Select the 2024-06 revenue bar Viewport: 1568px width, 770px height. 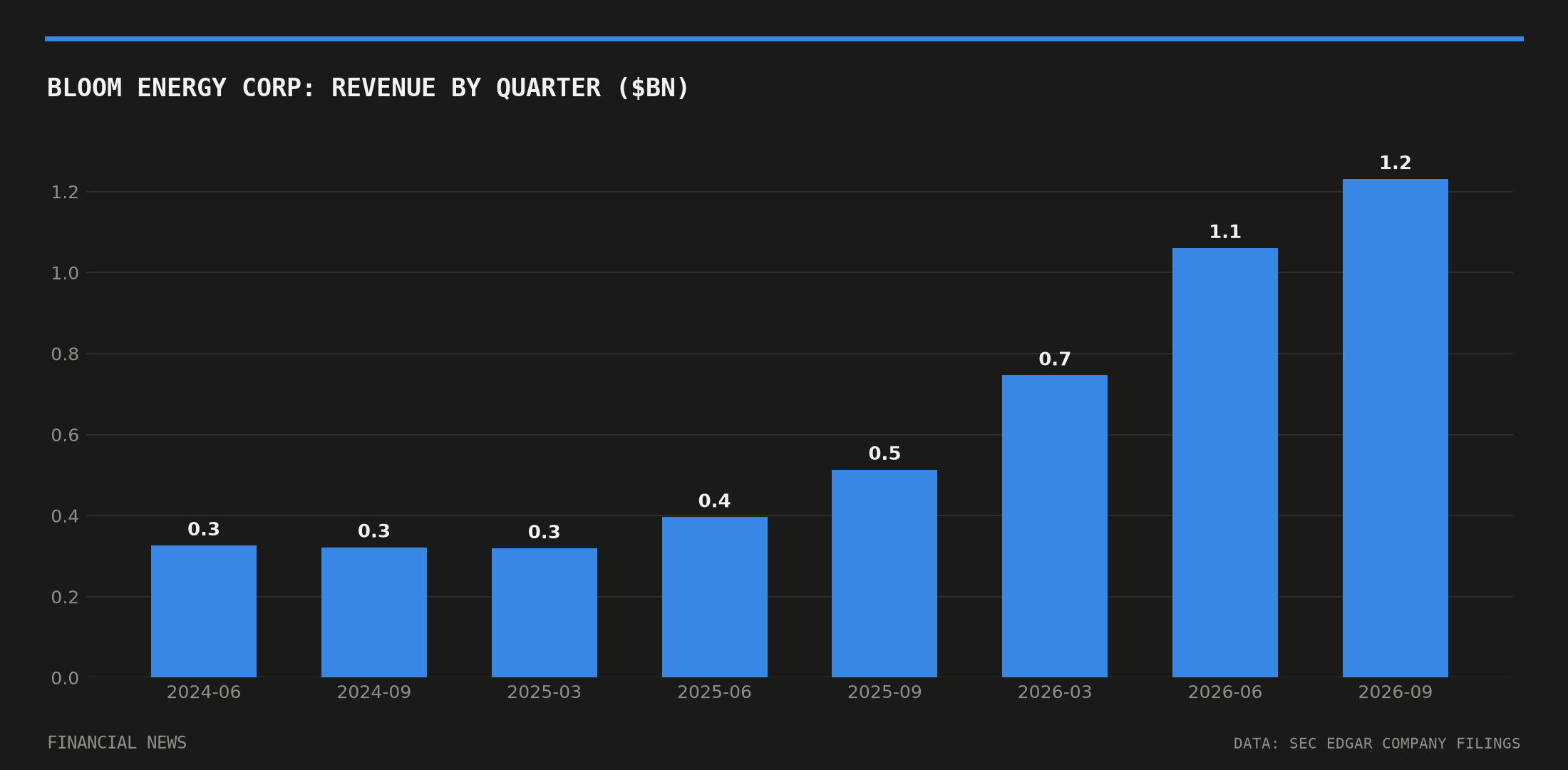(x=204, y=611)
